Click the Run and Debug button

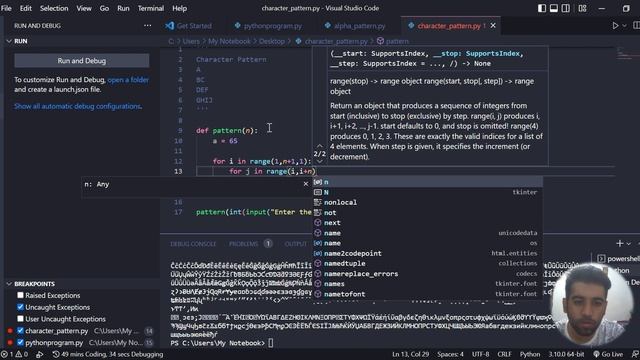click(x=82, y=61)
